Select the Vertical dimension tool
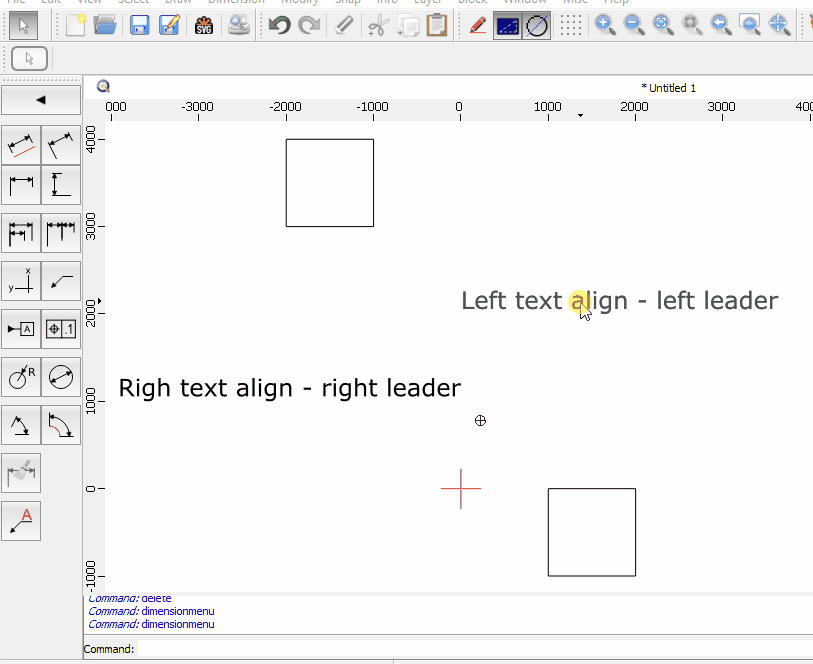Image resolution: width=813 pixels, height=664 pixels. pyautogui.click(x=61, y=185)
